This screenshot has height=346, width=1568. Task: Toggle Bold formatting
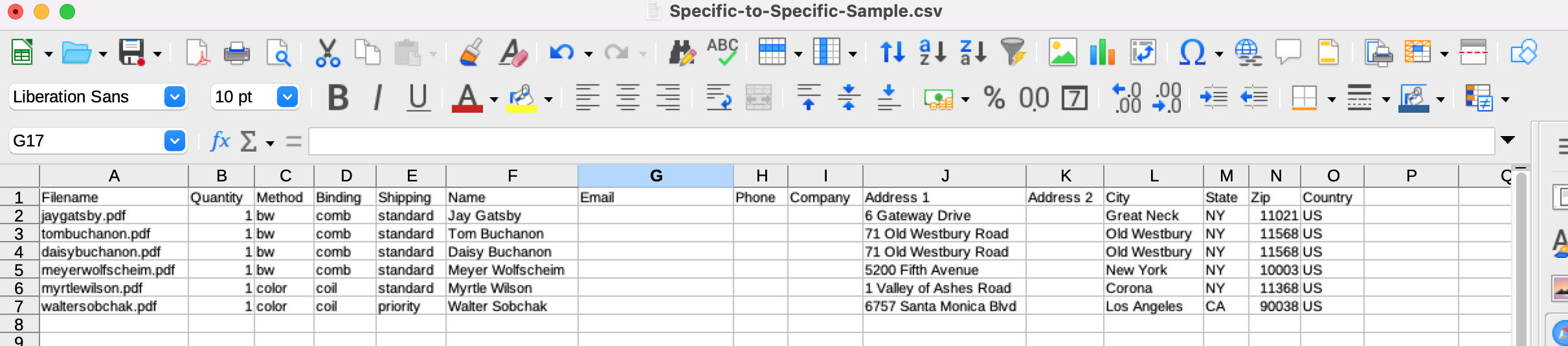338,98
